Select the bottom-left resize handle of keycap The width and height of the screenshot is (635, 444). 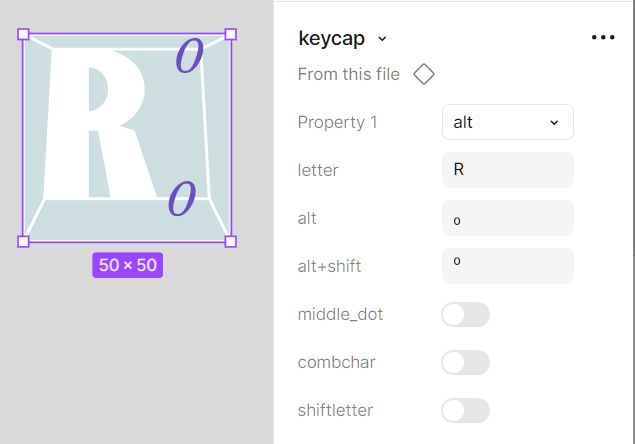click(x=23, y=241)
